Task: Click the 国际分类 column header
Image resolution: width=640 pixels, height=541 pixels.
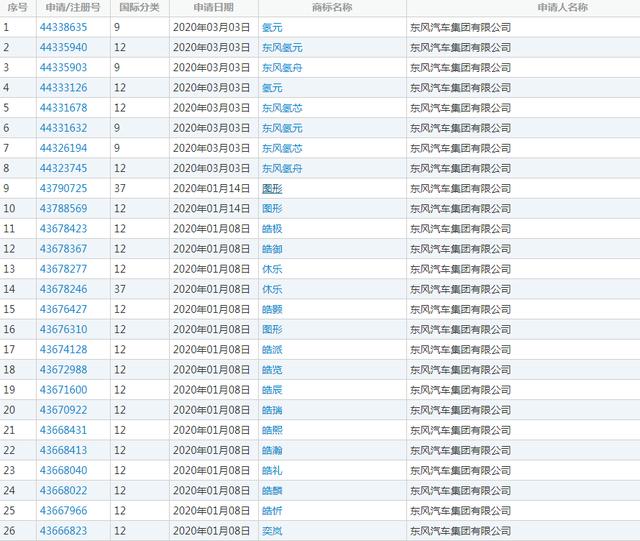Action: point(140,7)
